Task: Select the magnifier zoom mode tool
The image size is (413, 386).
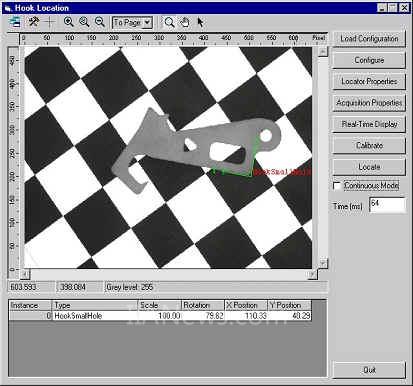Action: 169,22
